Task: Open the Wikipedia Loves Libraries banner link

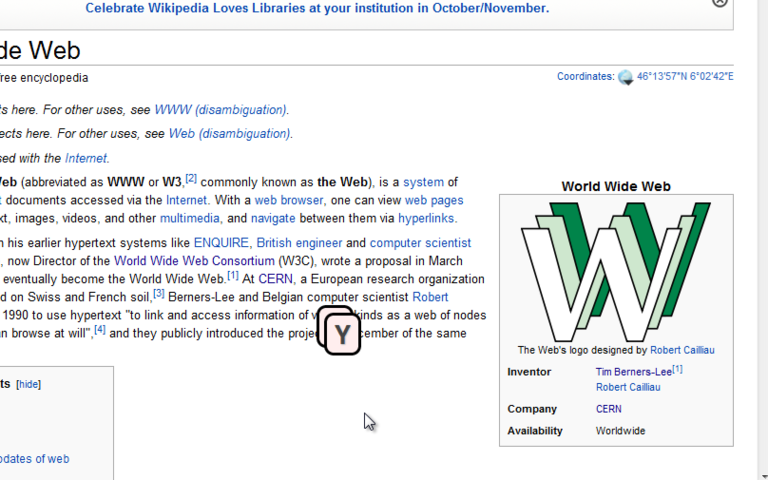Action: coord(317,8)
